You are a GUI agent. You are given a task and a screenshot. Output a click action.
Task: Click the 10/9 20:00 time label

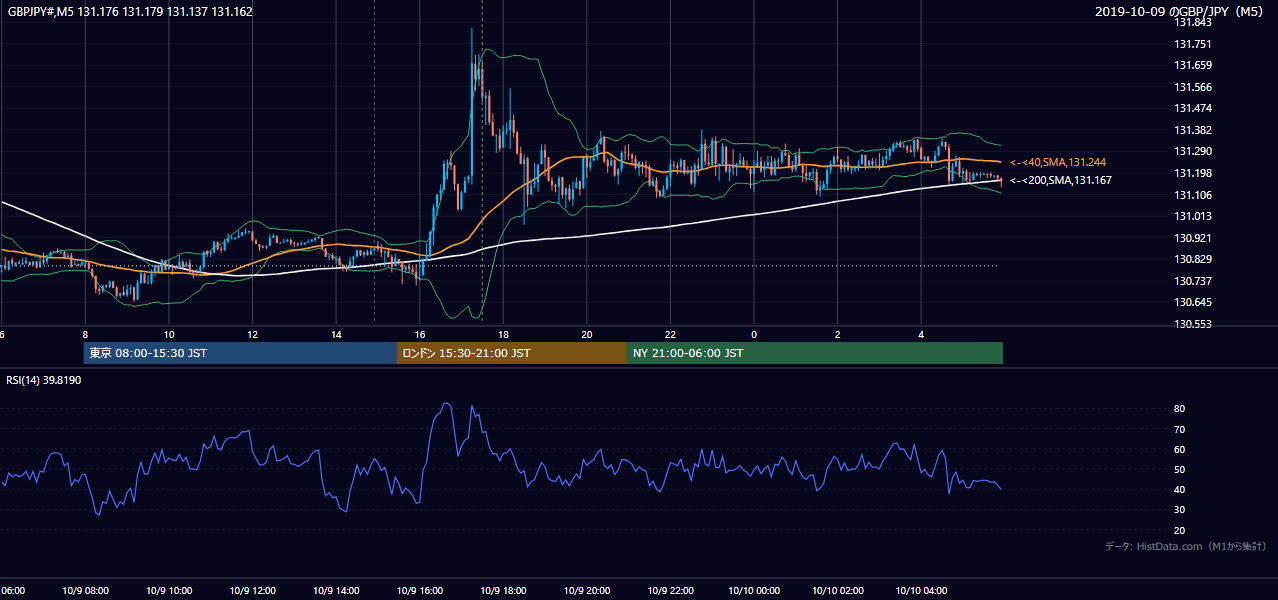pos(587,590)
